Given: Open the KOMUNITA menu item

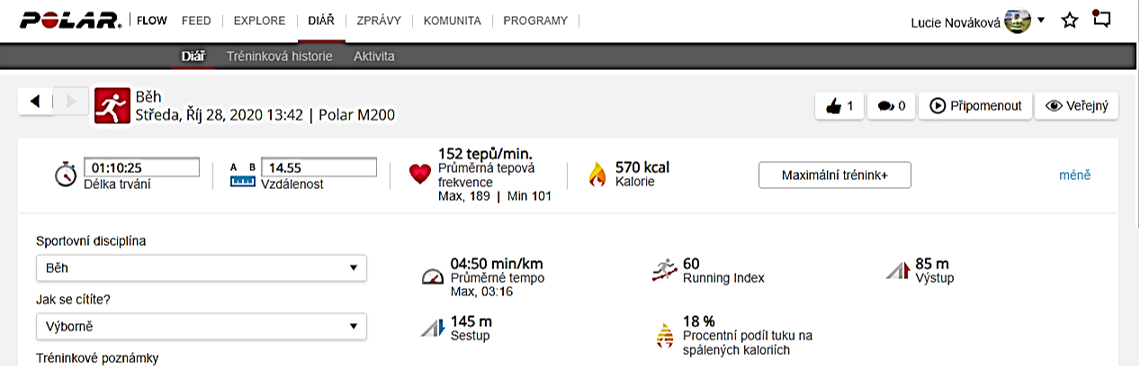Looking at the screenshot, I should point(452,20).
